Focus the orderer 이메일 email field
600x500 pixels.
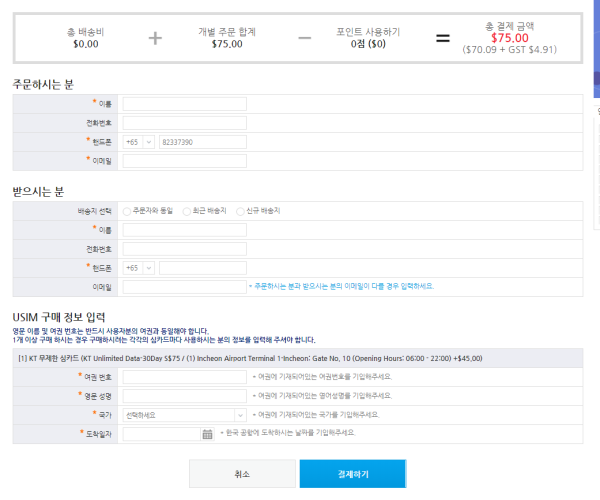click(x=184, y=161)
